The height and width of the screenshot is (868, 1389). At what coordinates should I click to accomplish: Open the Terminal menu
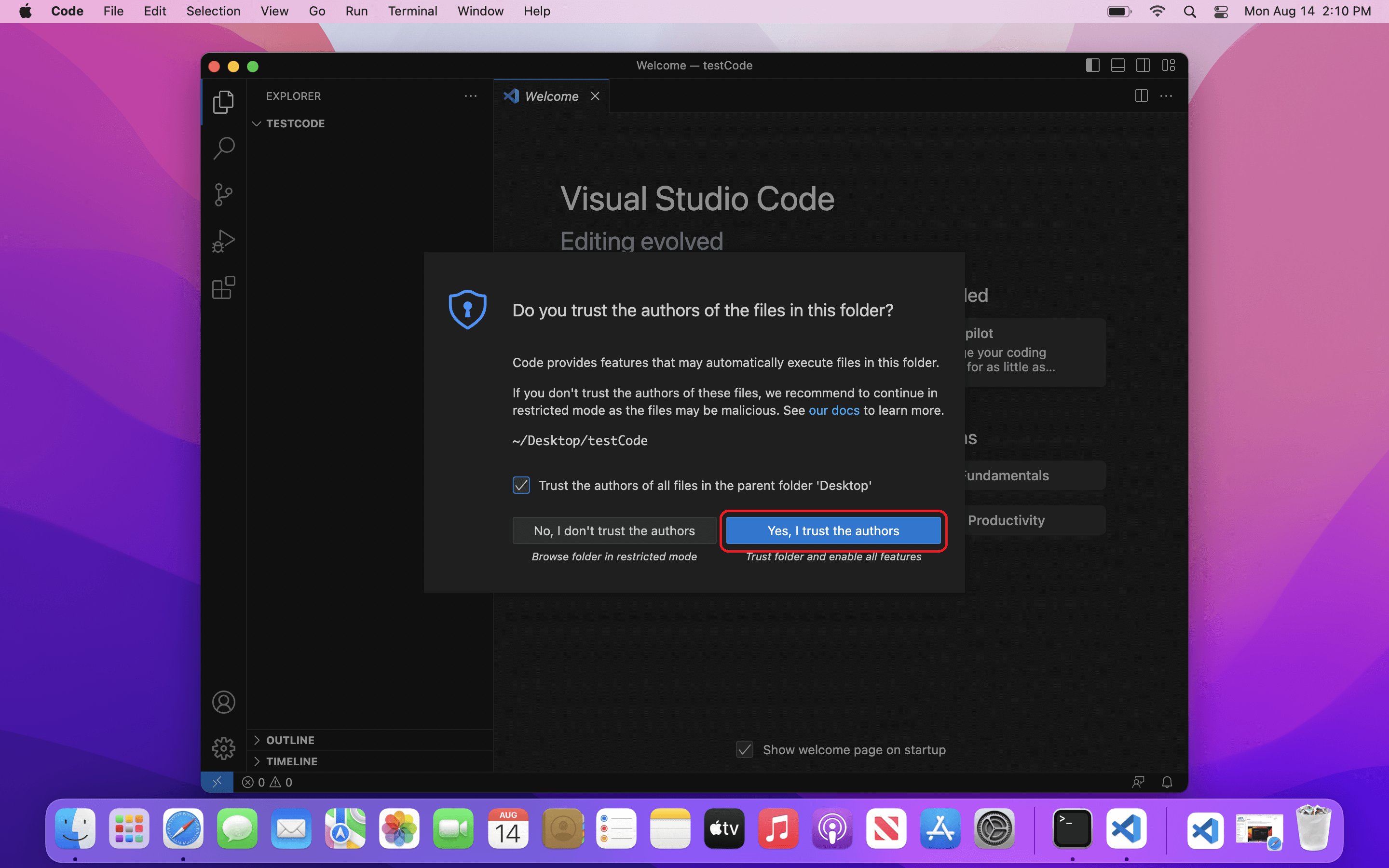[412, 11]
